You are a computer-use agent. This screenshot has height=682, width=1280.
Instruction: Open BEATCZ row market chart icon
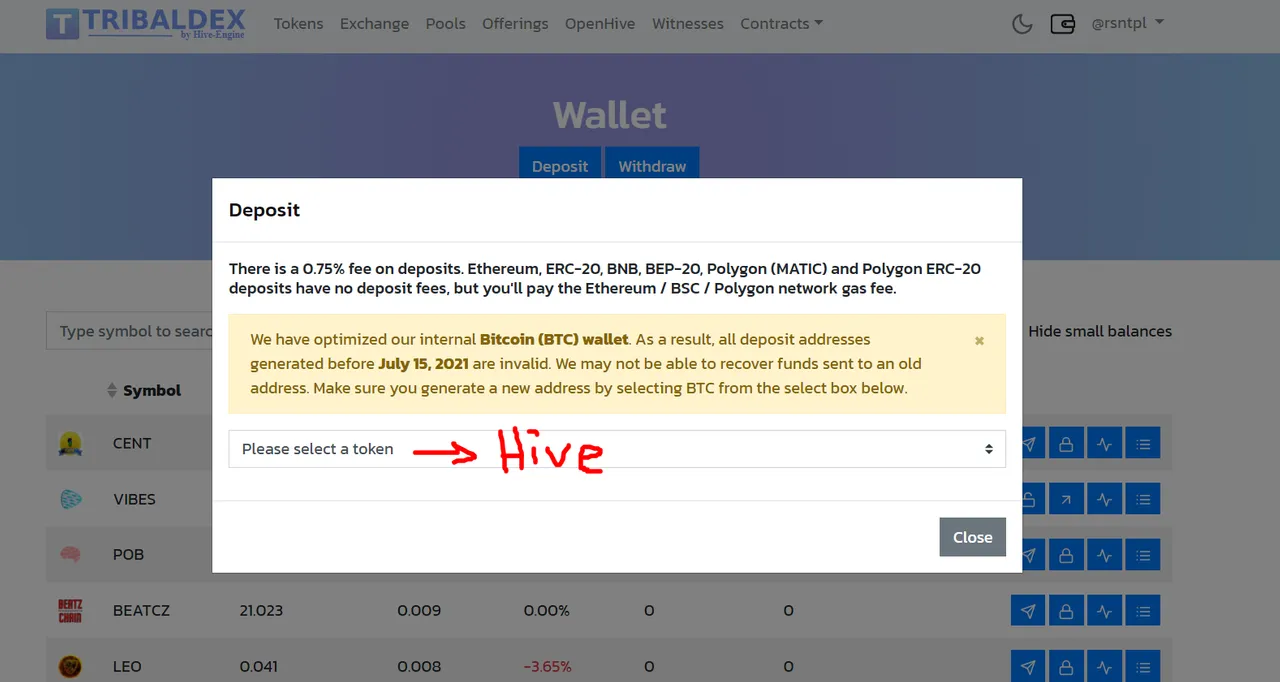coord(1104,610)
